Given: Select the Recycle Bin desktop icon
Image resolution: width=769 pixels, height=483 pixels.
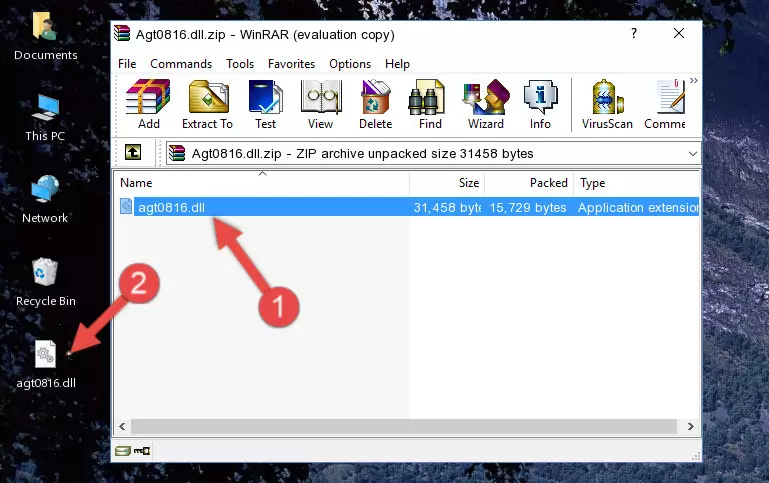Looking at the screenshot, I should tap(46, 283).
